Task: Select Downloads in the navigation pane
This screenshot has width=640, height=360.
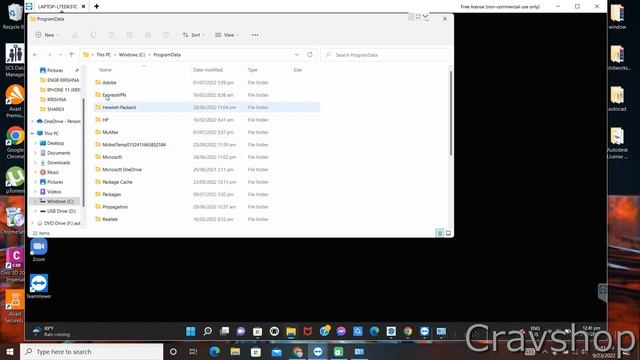Action: pyautogui.click(x=58, y=162)
